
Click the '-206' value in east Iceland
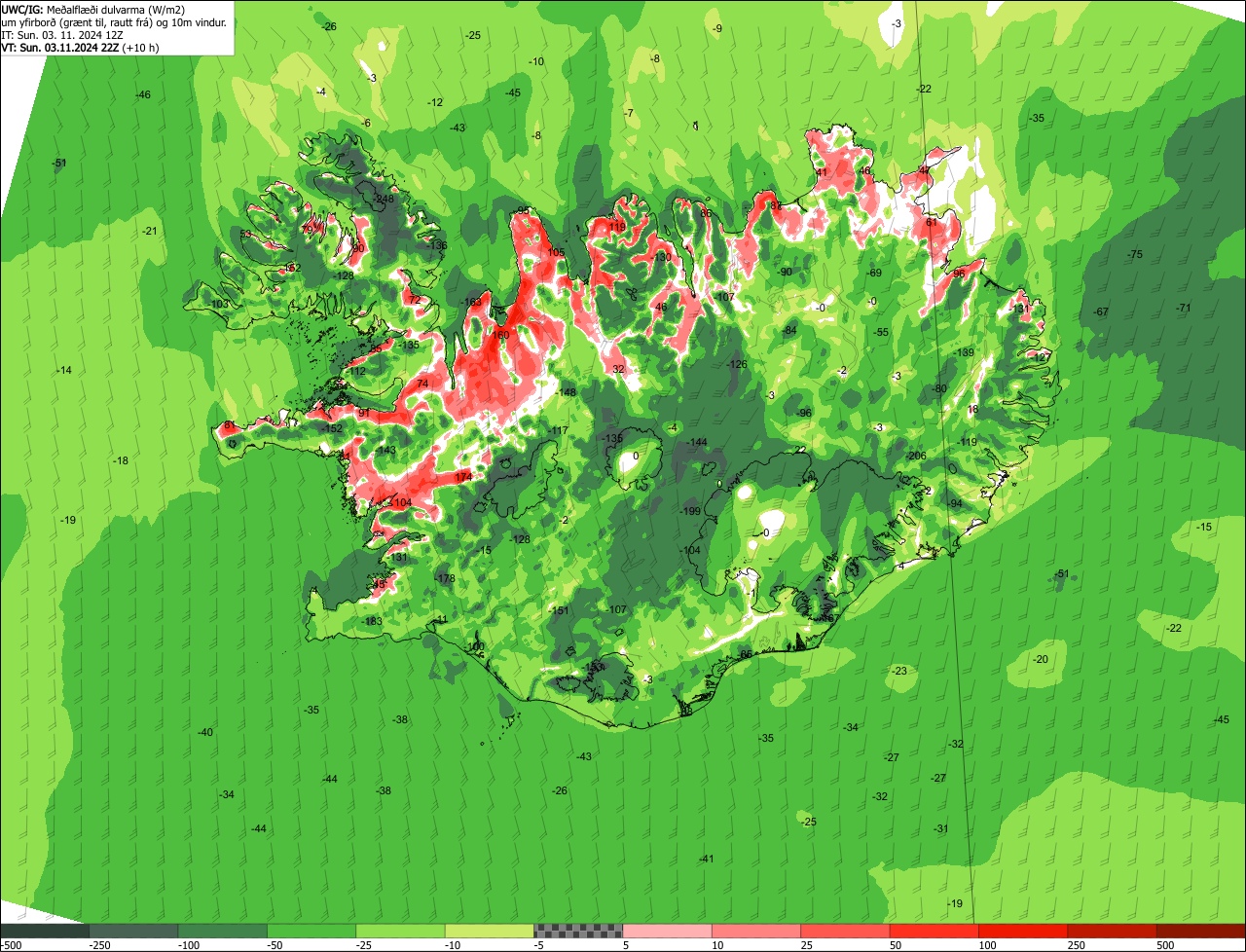915,456
